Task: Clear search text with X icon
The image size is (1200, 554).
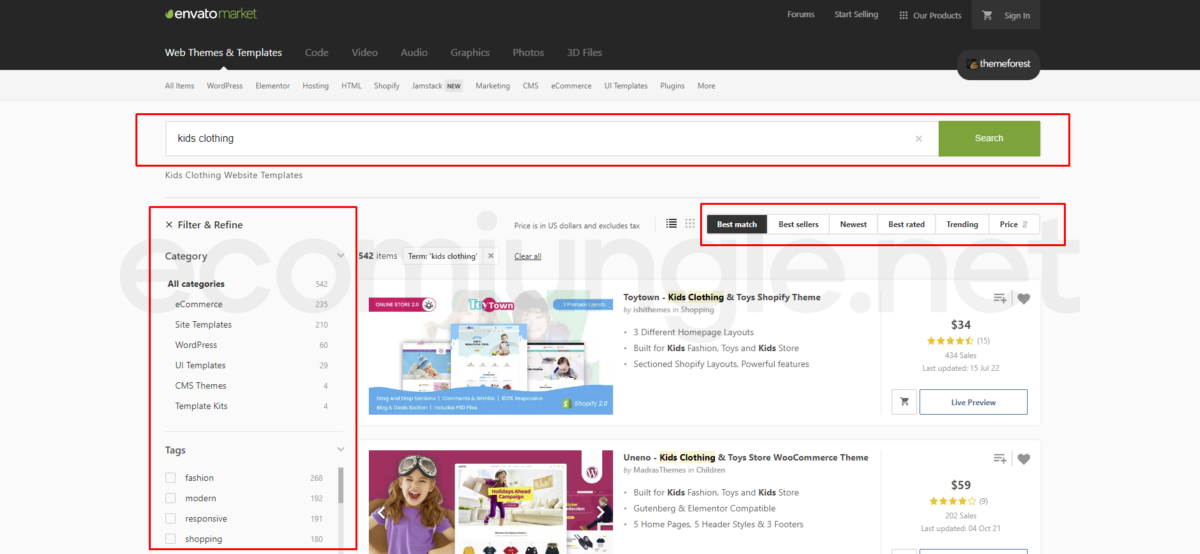Action: (x=919, y=139)
